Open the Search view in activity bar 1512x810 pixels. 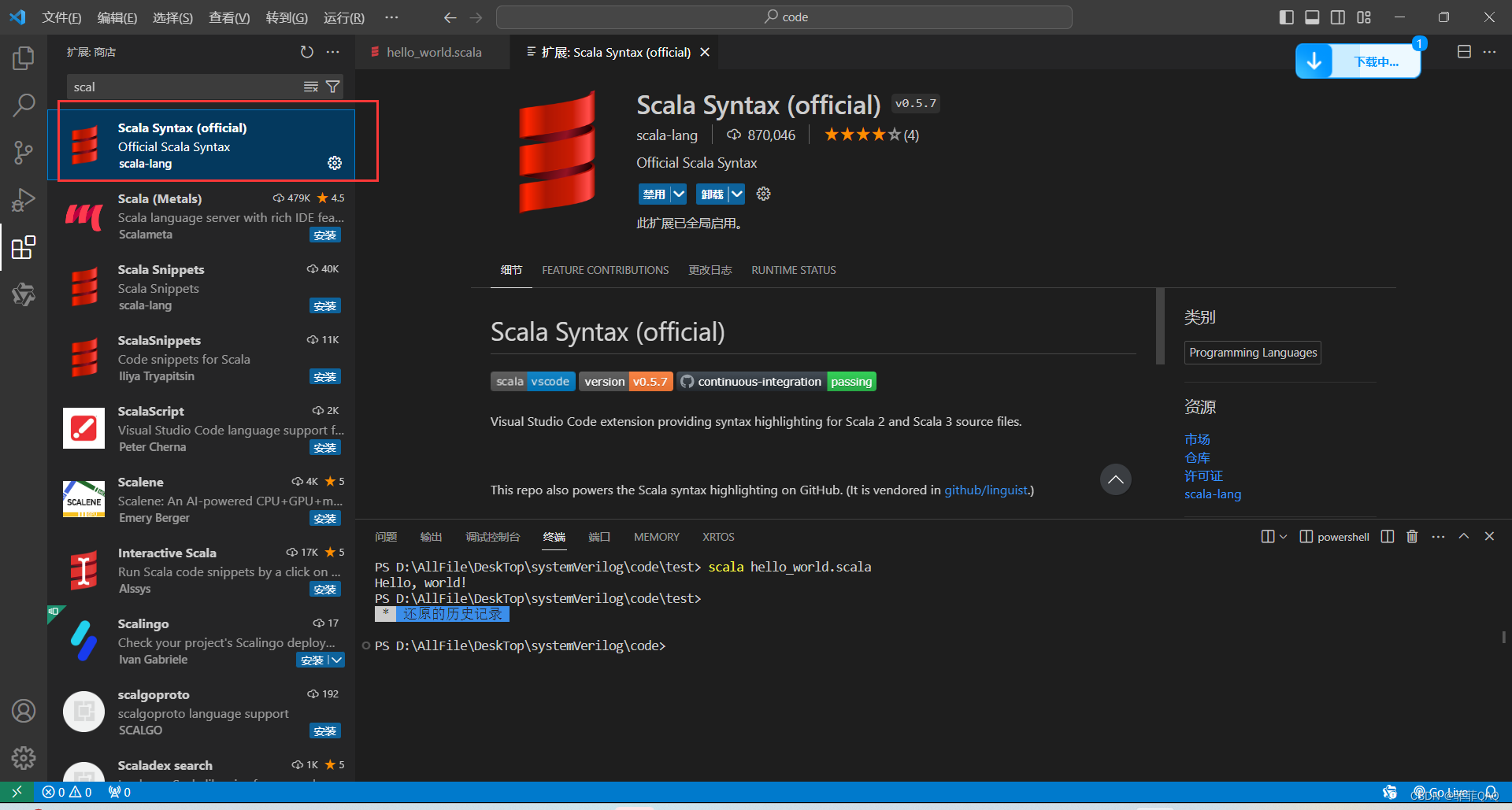coord(24,105)
